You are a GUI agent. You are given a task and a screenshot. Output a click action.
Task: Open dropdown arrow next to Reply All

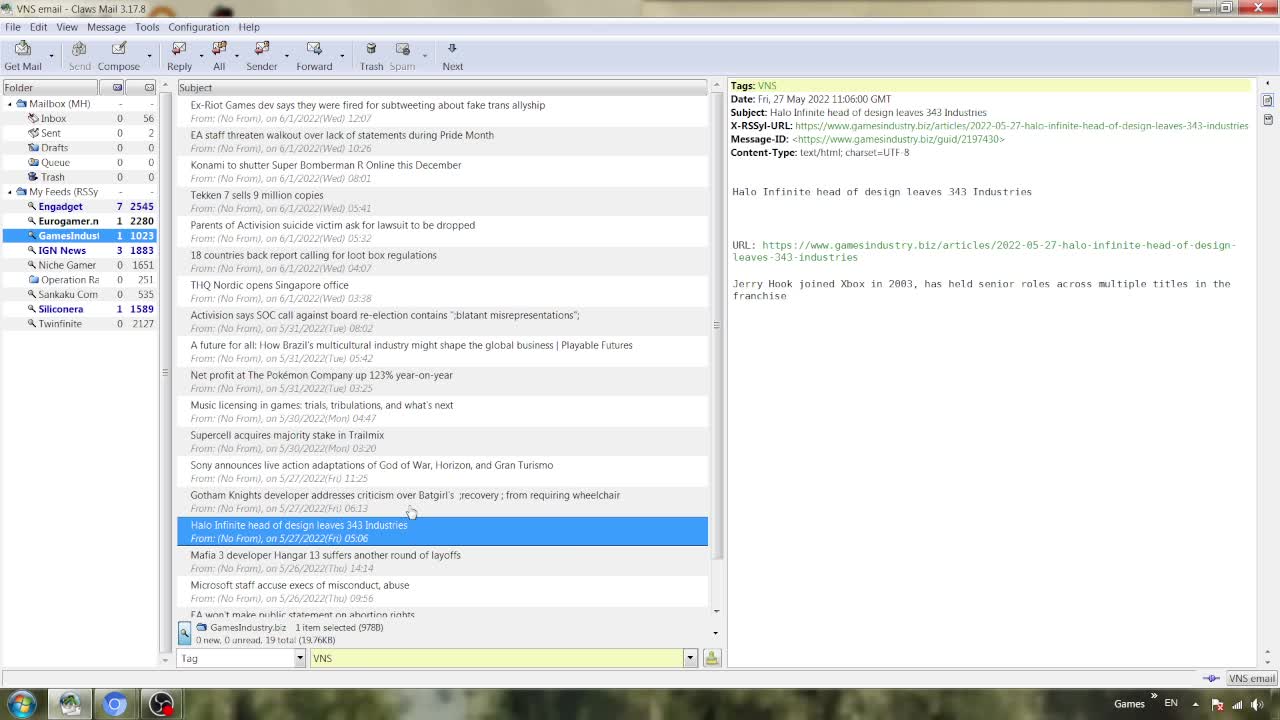tap(236, 56)
